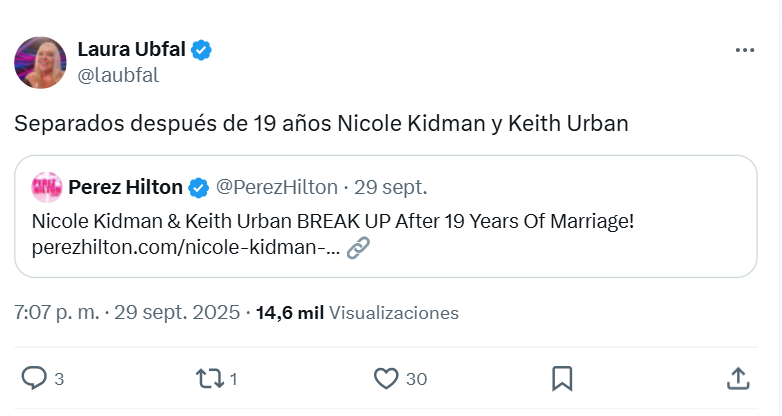The height and width of the screenshot is (416, 782).
Task: Click the verified badge next to Laura Ubfal
Action: 202,49
